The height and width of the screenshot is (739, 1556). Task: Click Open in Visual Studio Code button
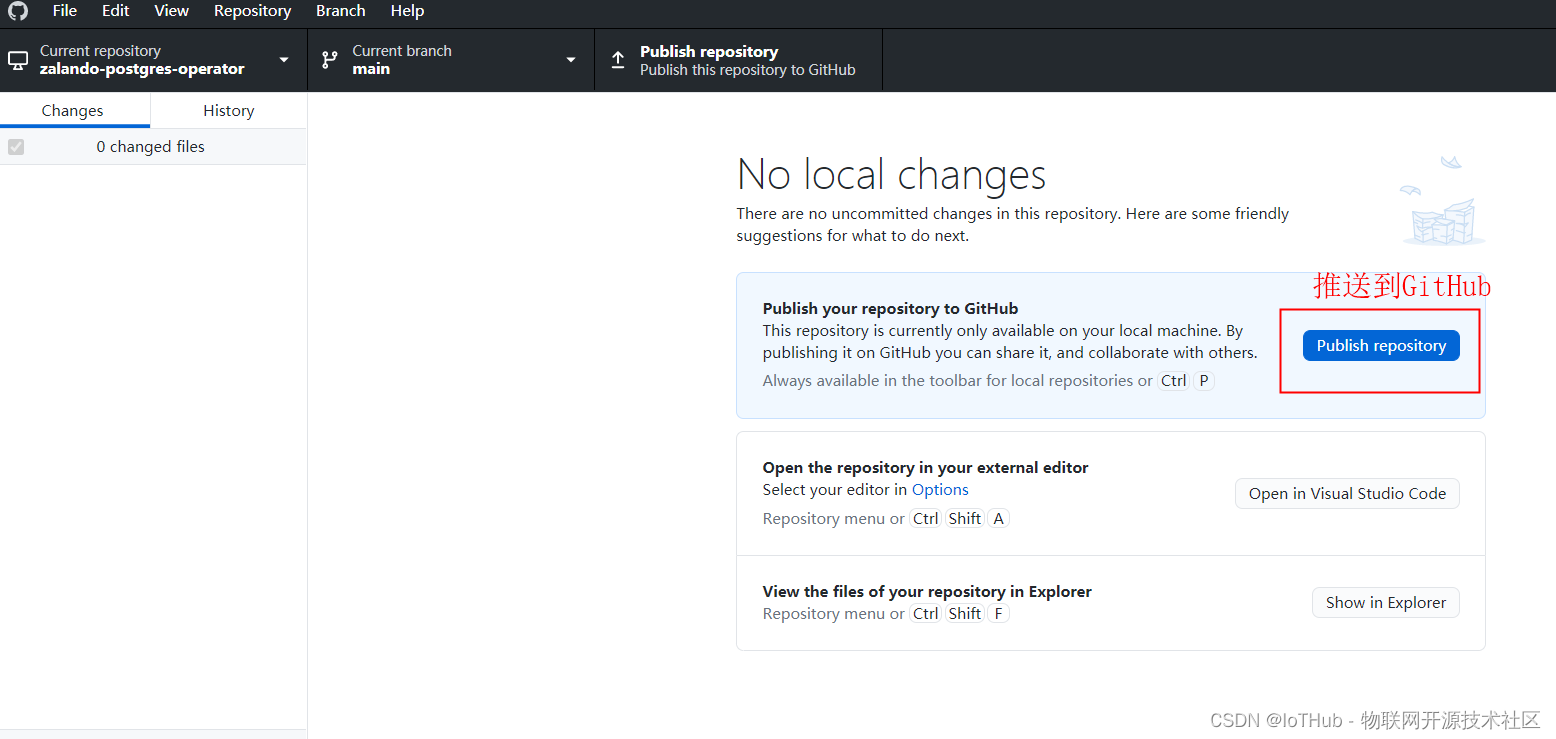pyautogui.click(x=1347, y=494)
